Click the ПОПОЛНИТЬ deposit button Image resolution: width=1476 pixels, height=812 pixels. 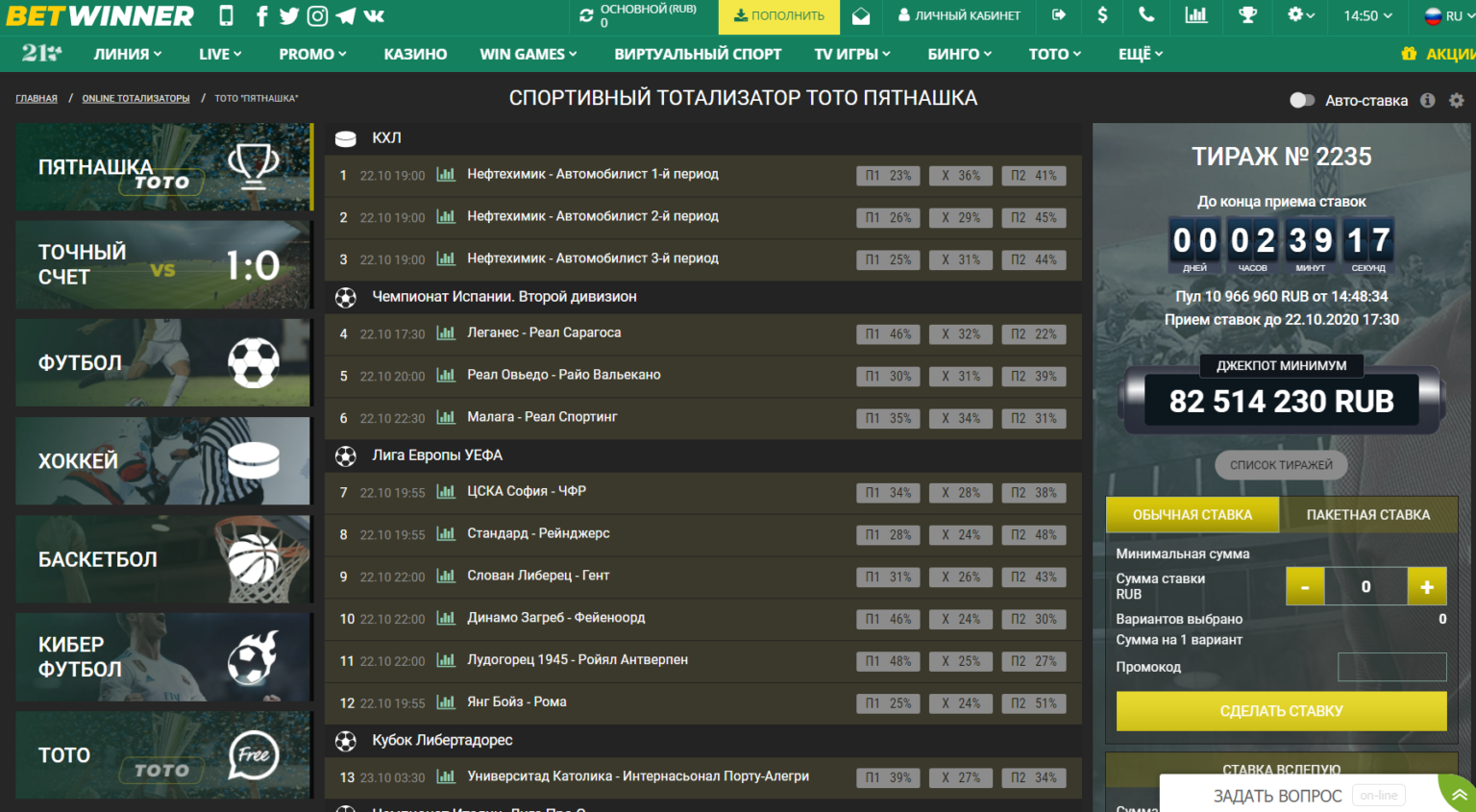click(778, 16)
